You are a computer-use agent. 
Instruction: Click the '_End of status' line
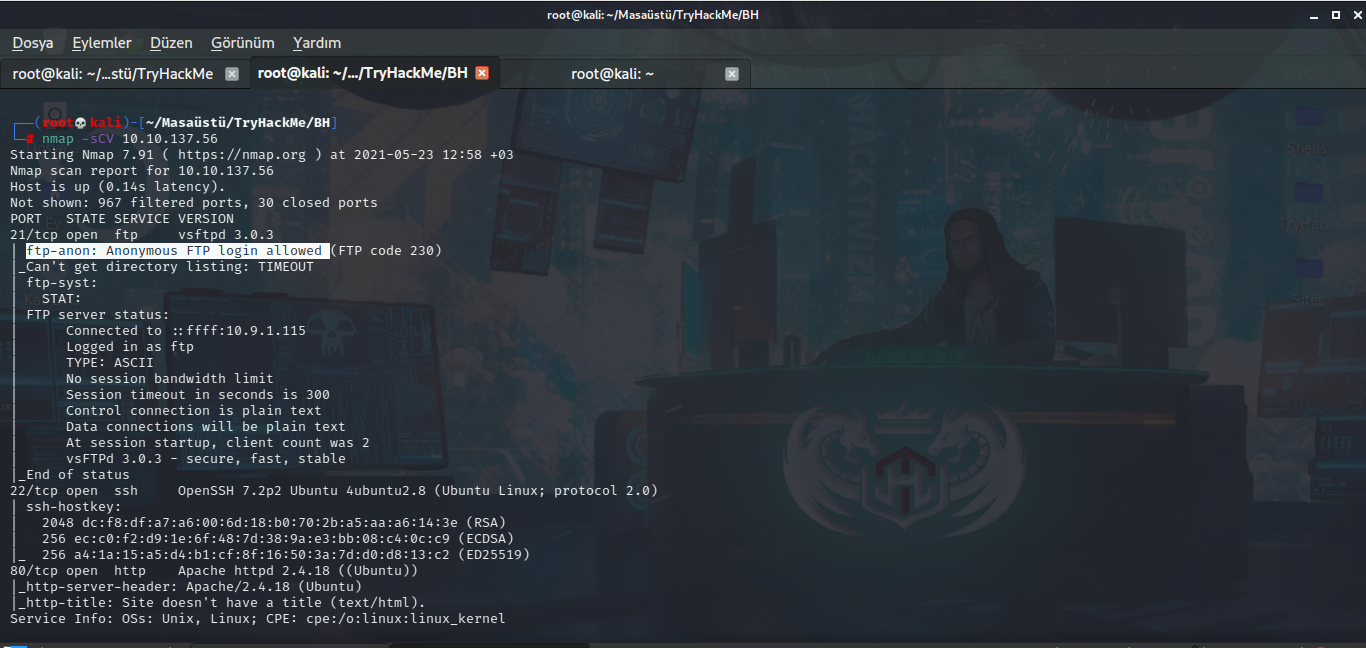click(74, 475)
